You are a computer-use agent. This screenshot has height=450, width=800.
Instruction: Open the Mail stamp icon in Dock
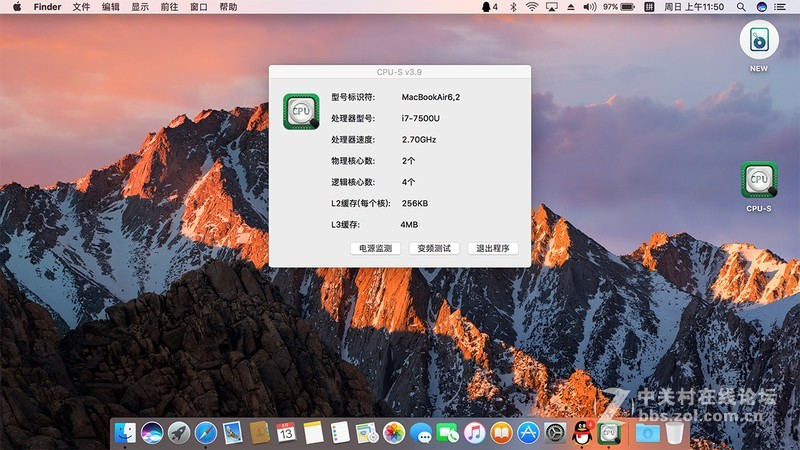click(233, 433)
